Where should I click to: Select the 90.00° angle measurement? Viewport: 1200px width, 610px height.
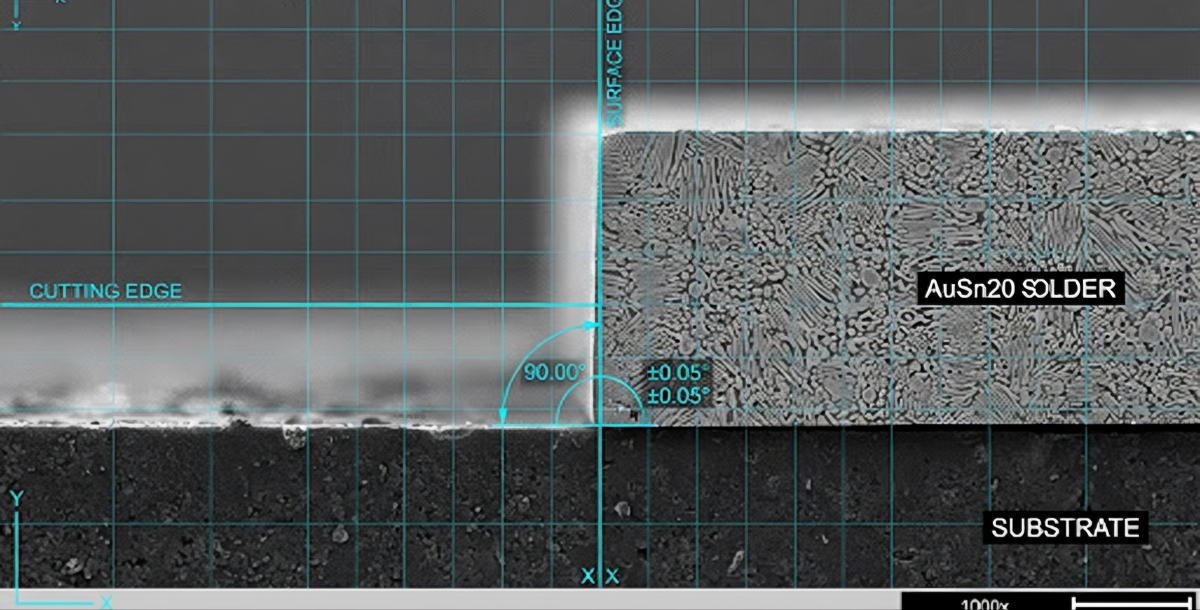(555, 372)
